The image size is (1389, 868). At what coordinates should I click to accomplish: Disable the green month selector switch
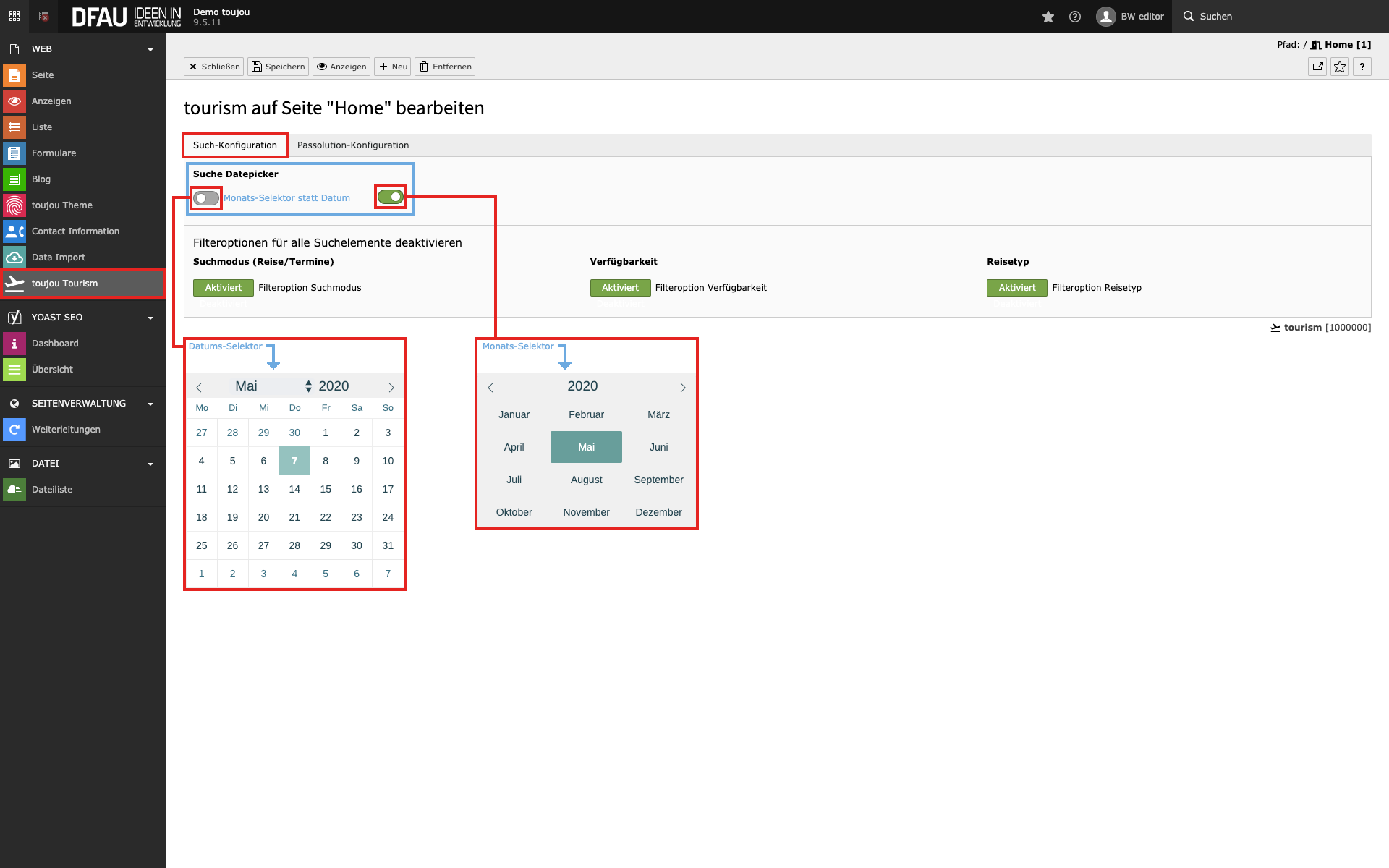(391, 197)
